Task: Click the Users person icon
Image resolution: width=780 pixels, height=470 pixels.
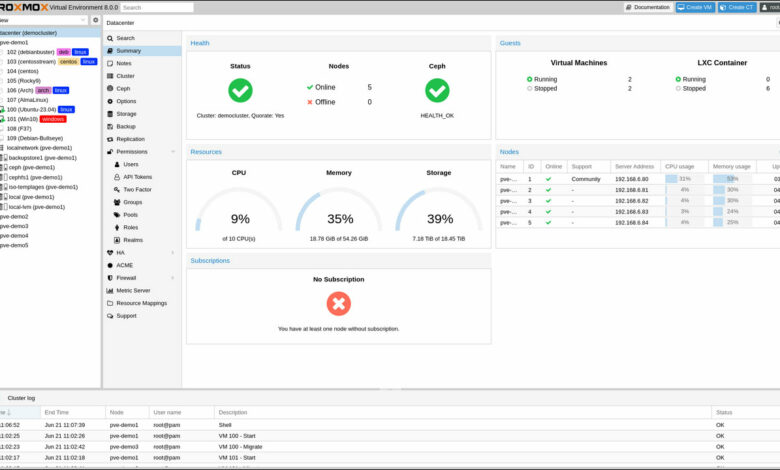Action: [117, 165]
